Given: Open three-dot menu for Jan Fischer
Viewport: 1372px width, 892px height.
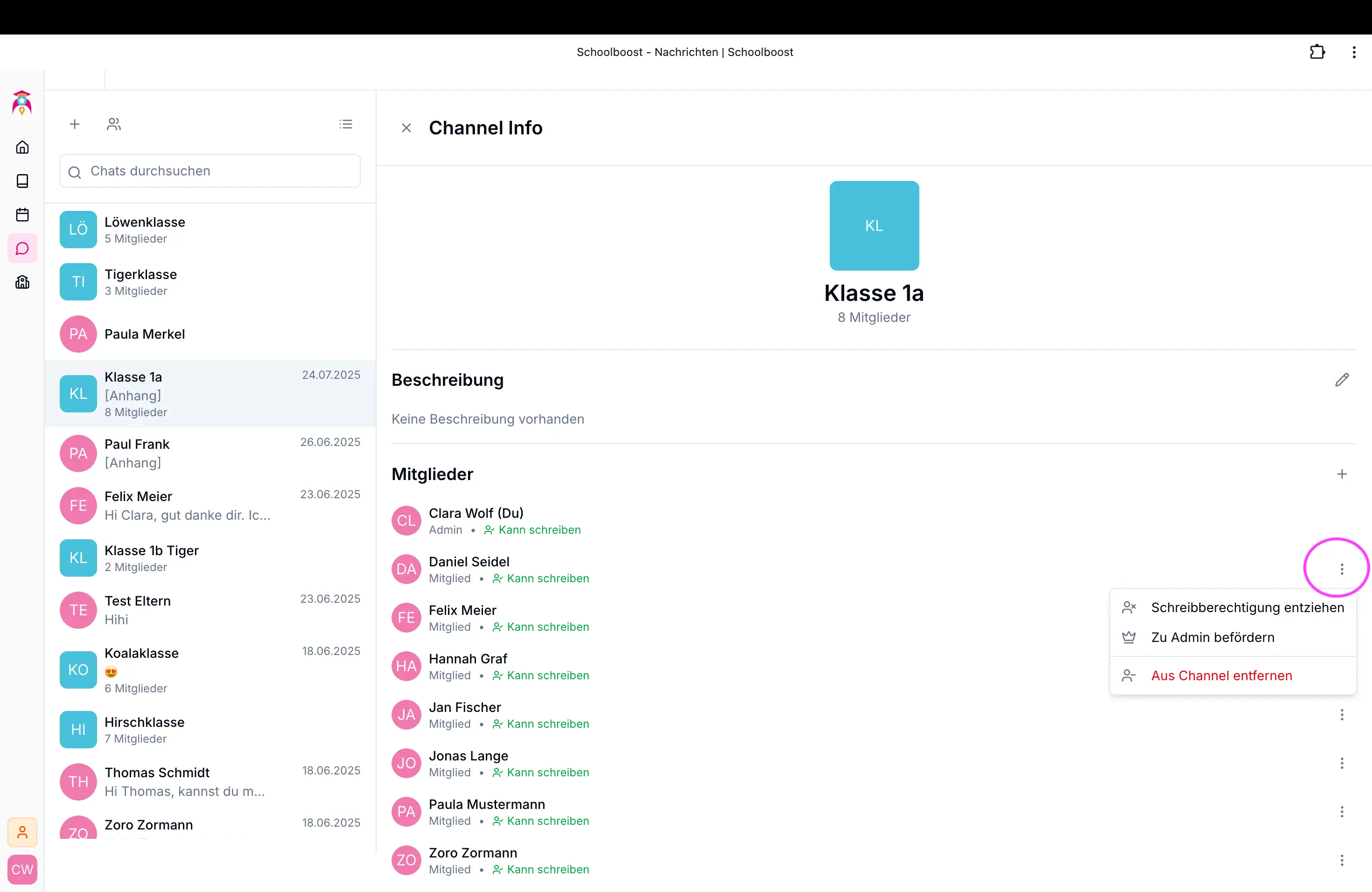Looking at the screenshot, I should click(x=1342, y=715).
